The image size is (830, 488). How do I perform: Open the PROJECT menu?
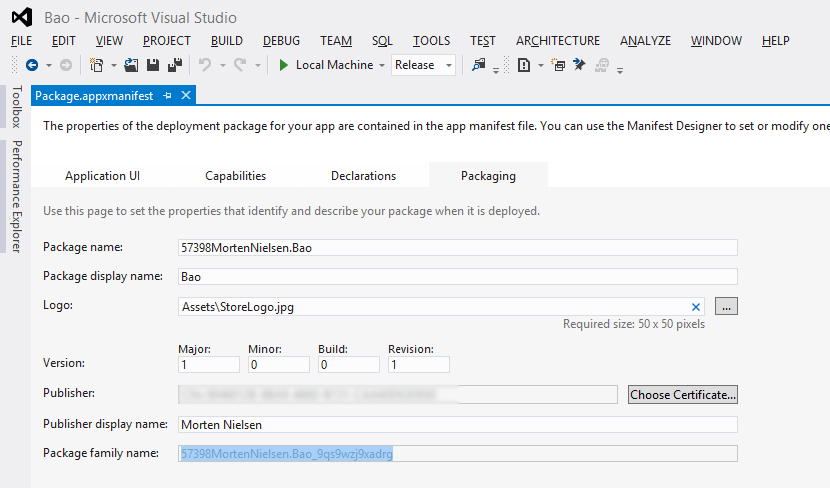pos(167,41)
